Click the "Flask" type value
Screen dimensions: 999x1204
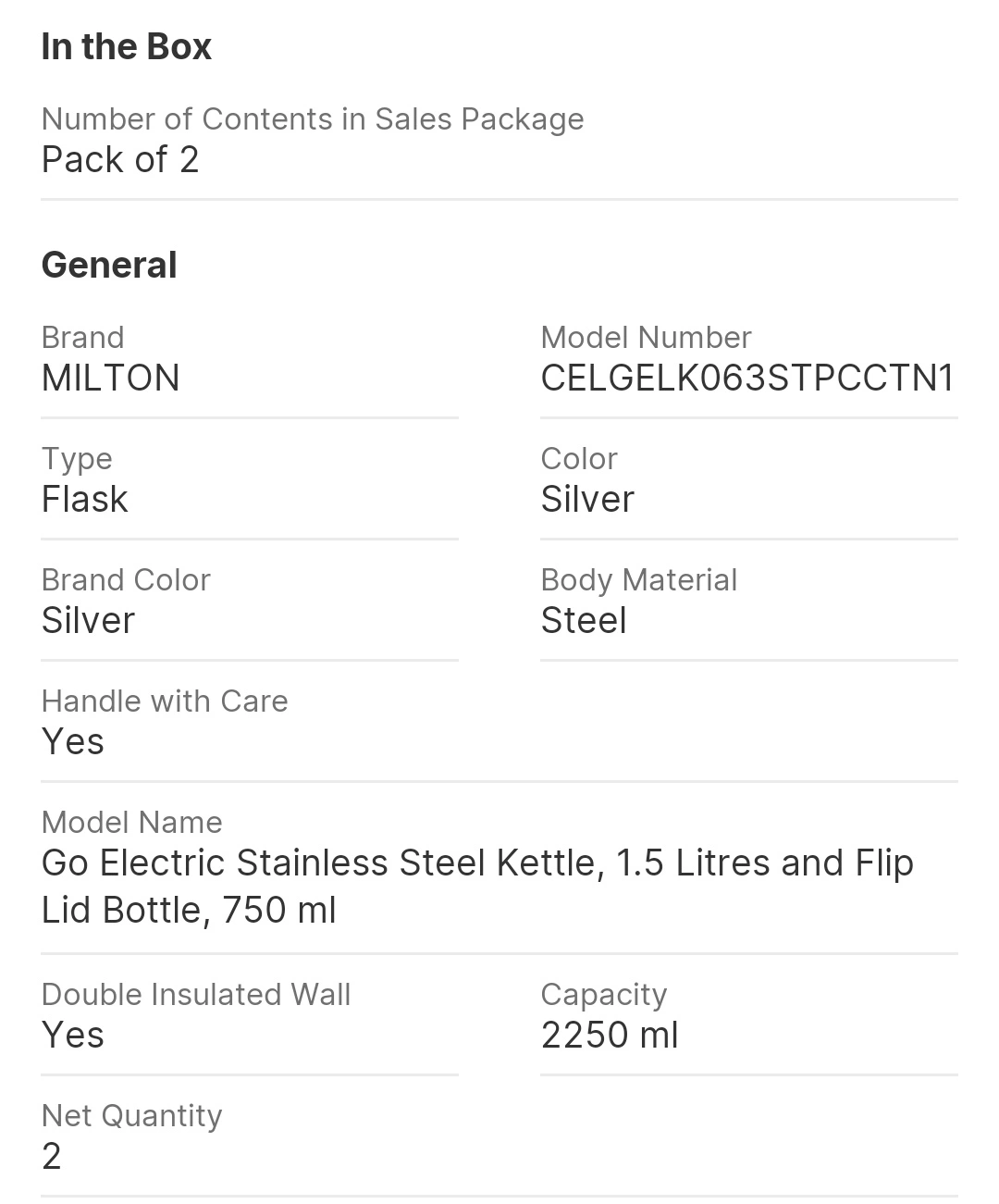85,500
